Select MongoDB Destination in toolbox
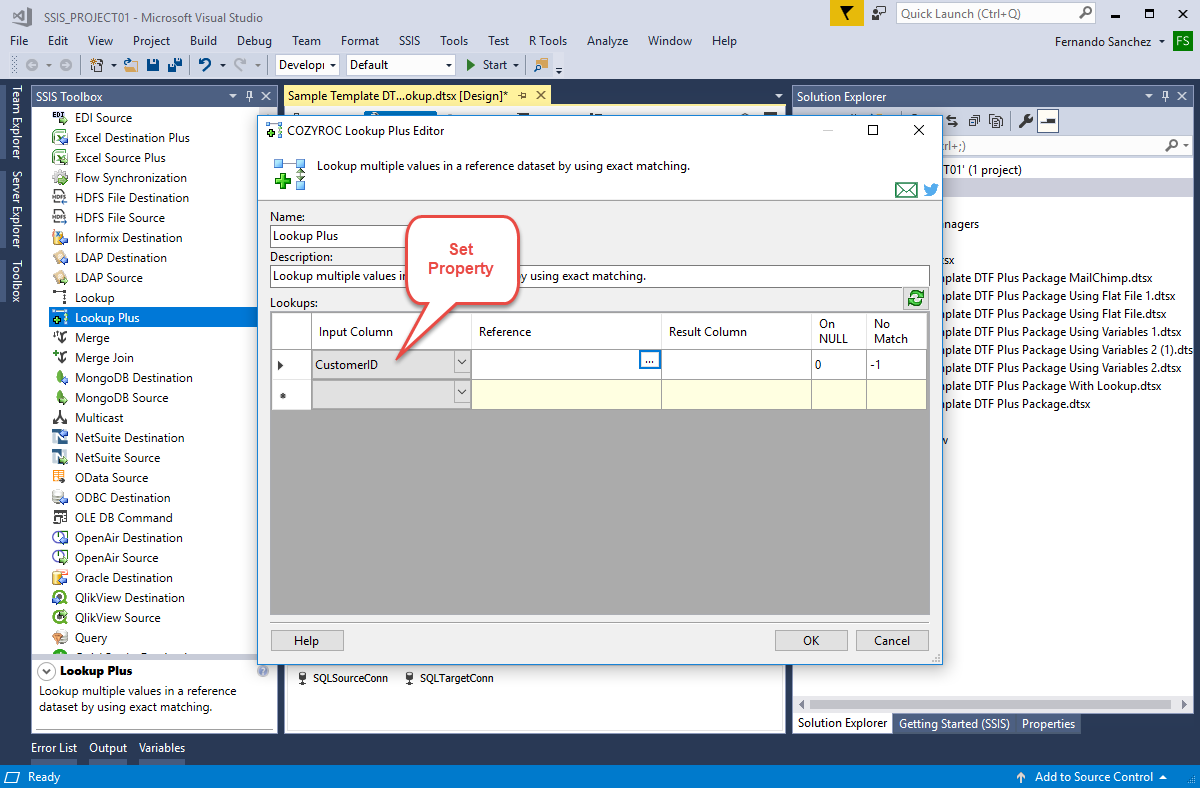Image resolution: width=1200 pixels, height=788 pixels. click(x=133, y=378)
